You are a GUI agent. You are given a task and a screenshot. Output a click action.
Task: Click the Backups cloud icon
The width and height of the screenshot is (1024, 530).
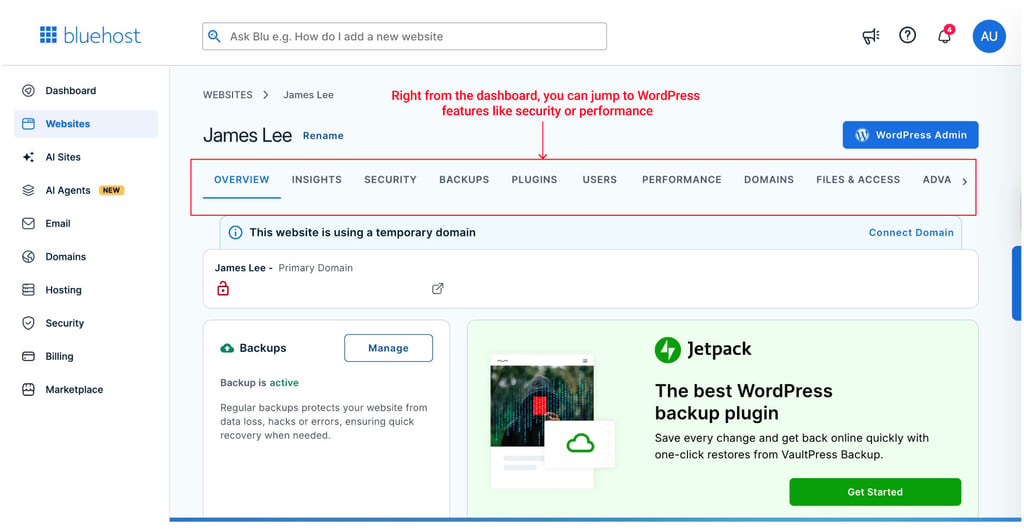tap(227, 349)
